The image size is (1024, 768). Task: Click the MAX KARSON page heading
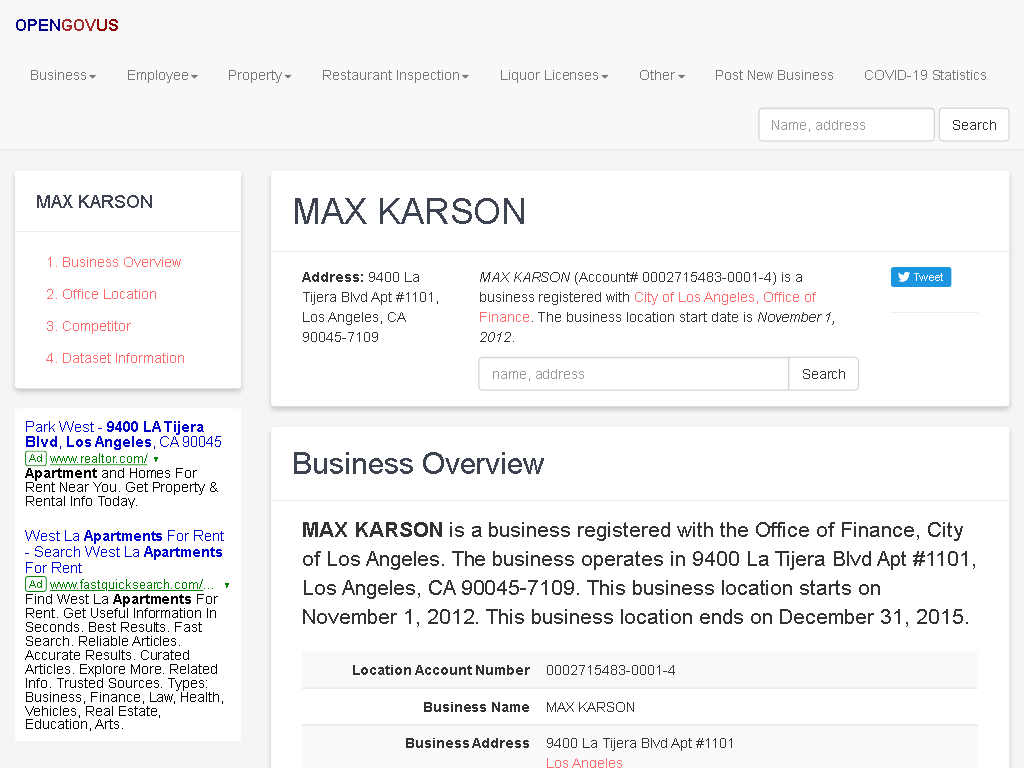point(409,212)
